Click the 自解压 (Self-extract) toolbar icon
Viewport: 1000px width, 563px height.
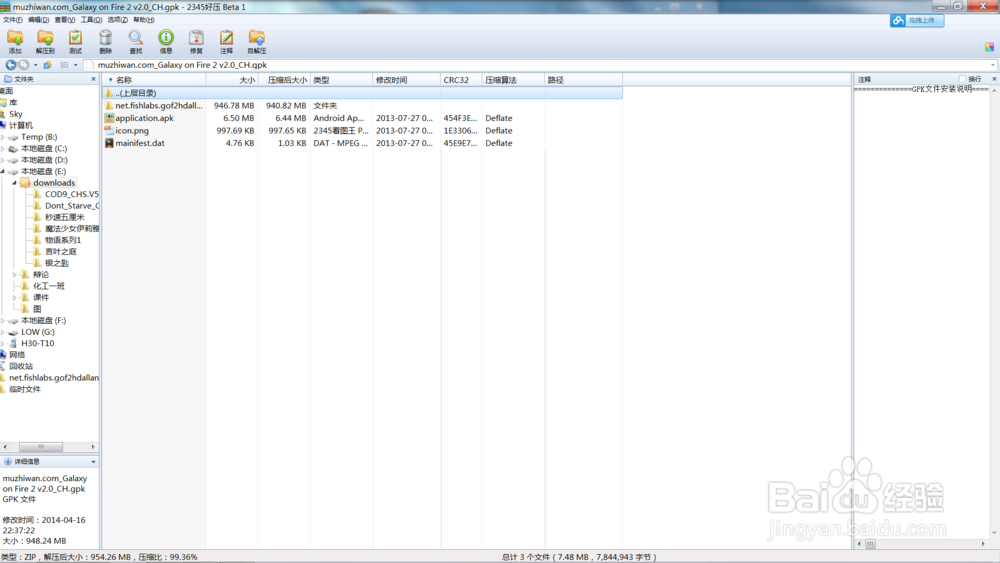(x=256, y=41)
